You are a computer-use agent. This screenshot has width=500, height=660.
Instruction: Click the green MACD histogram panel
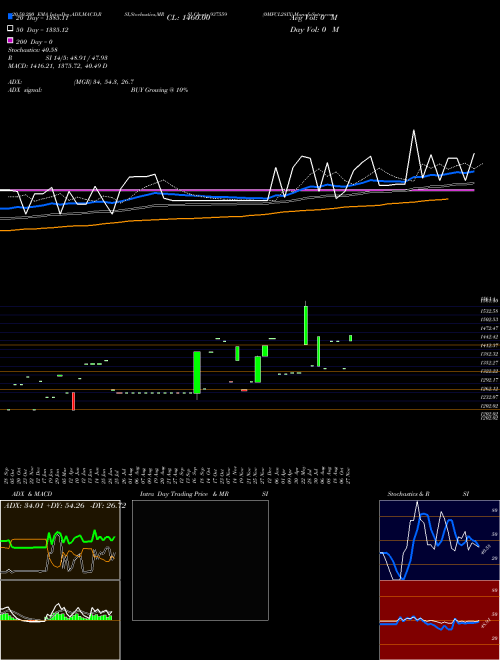60,620
